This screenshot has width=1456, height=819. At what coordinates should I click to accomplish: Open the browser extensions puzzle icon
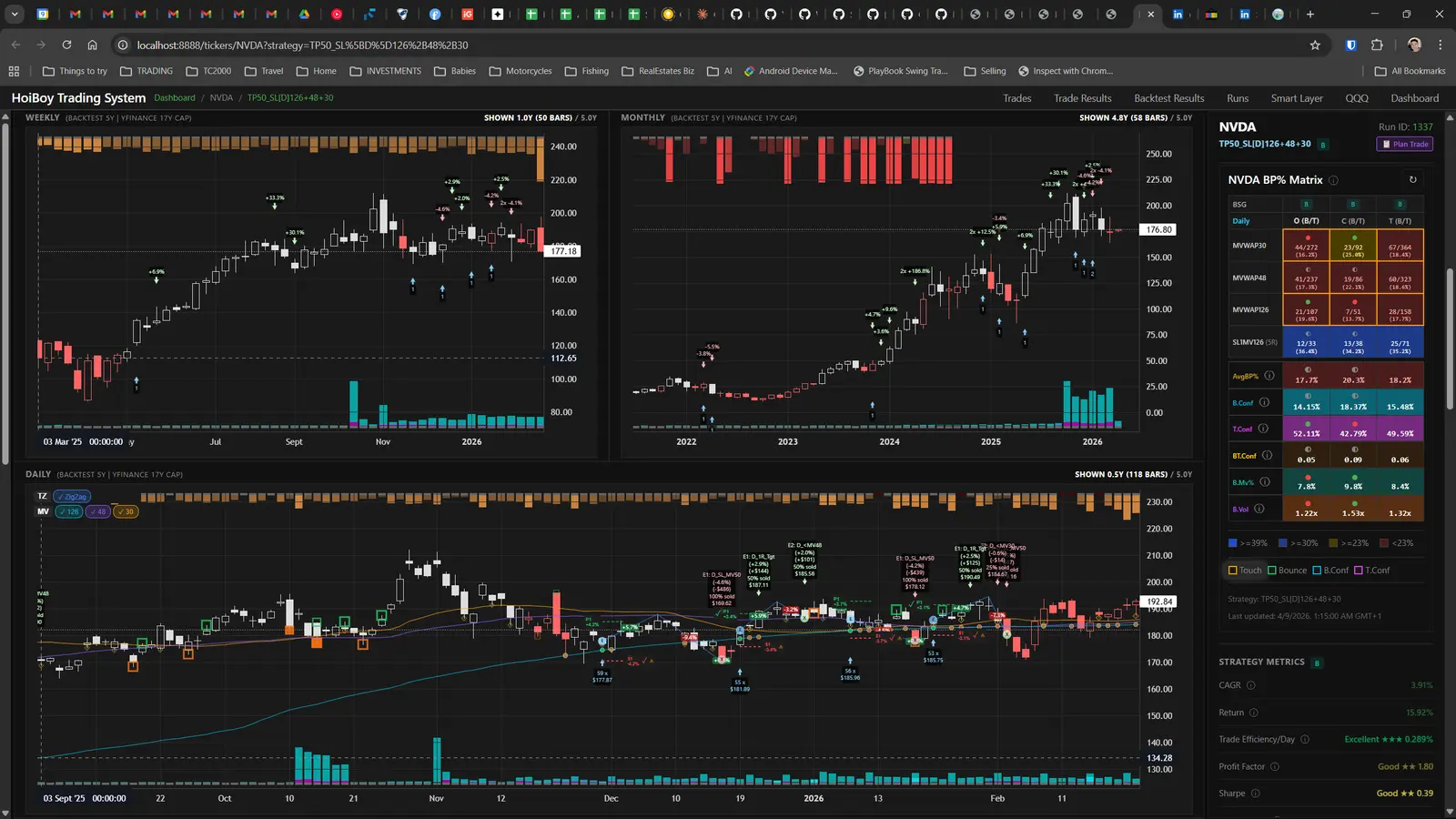[x=1377, y=45]
